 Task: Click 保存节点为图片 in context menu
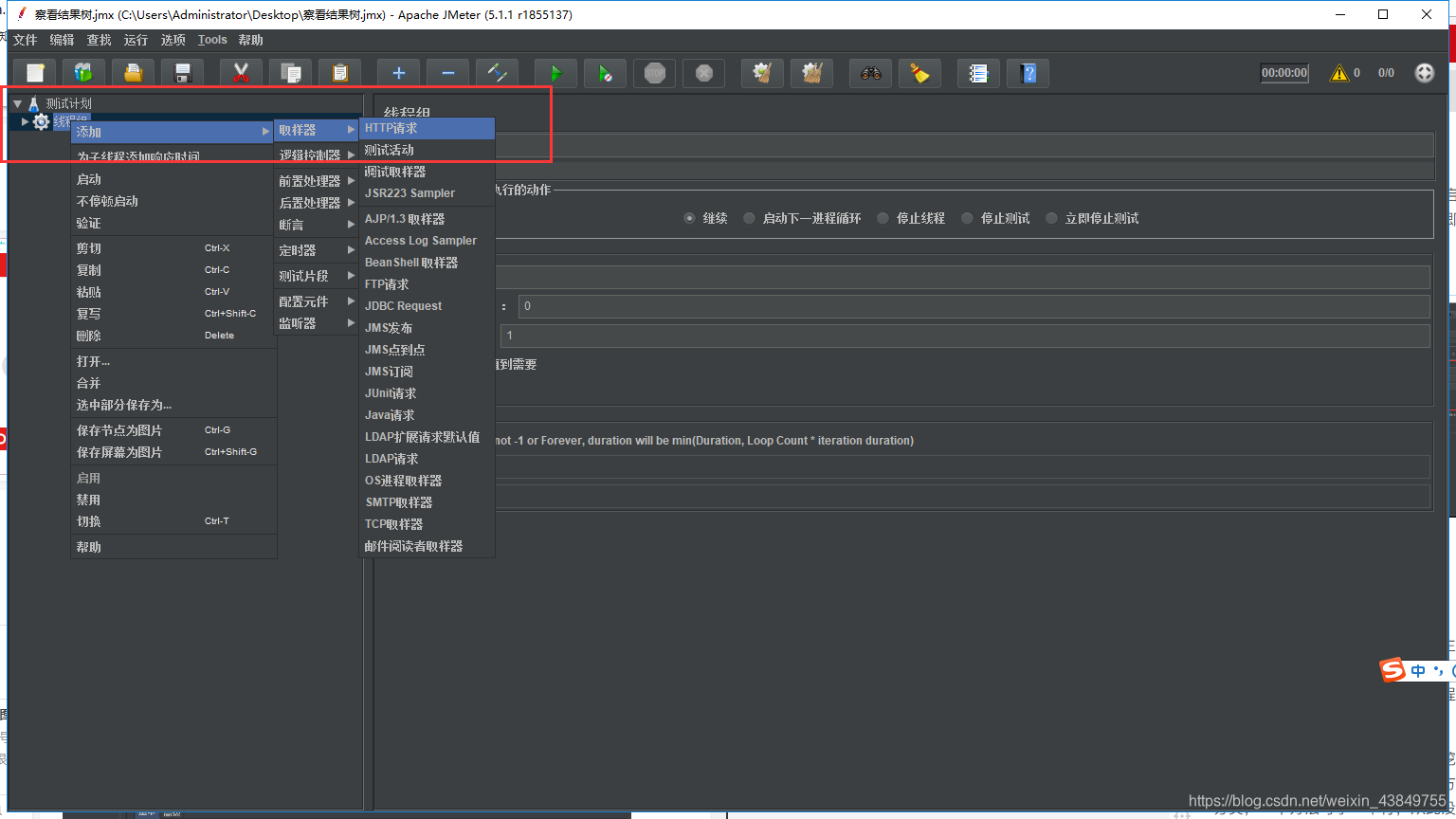[173, 430]
